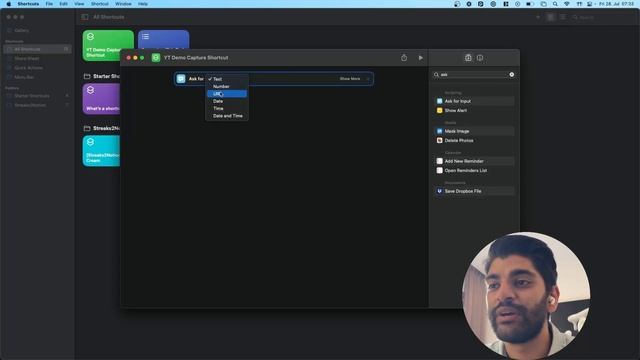Select Text in the input type menu

(x=227, y=79)
